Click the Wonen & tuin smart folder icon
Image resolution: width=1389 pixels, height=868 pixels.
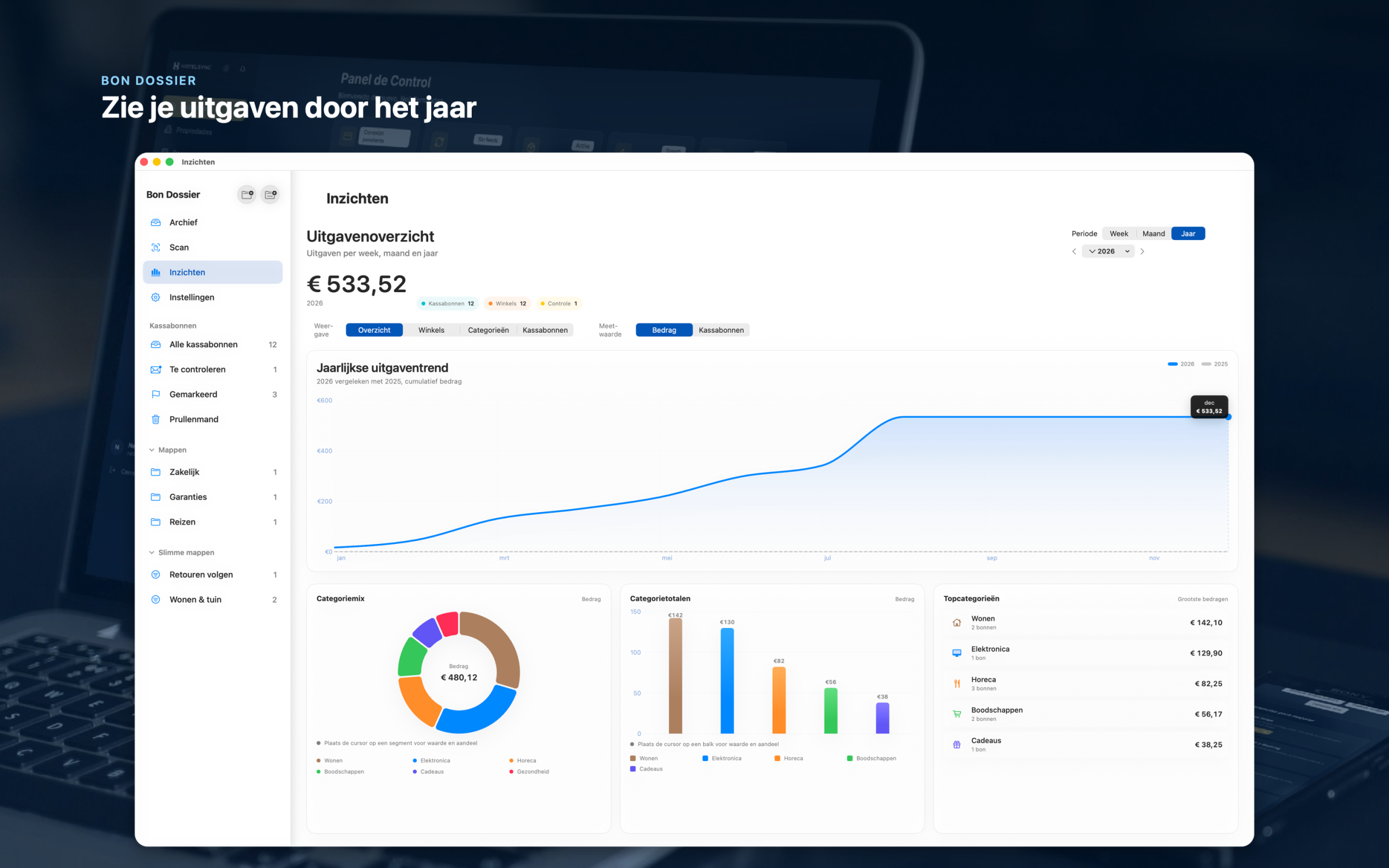tap(156, 599)
